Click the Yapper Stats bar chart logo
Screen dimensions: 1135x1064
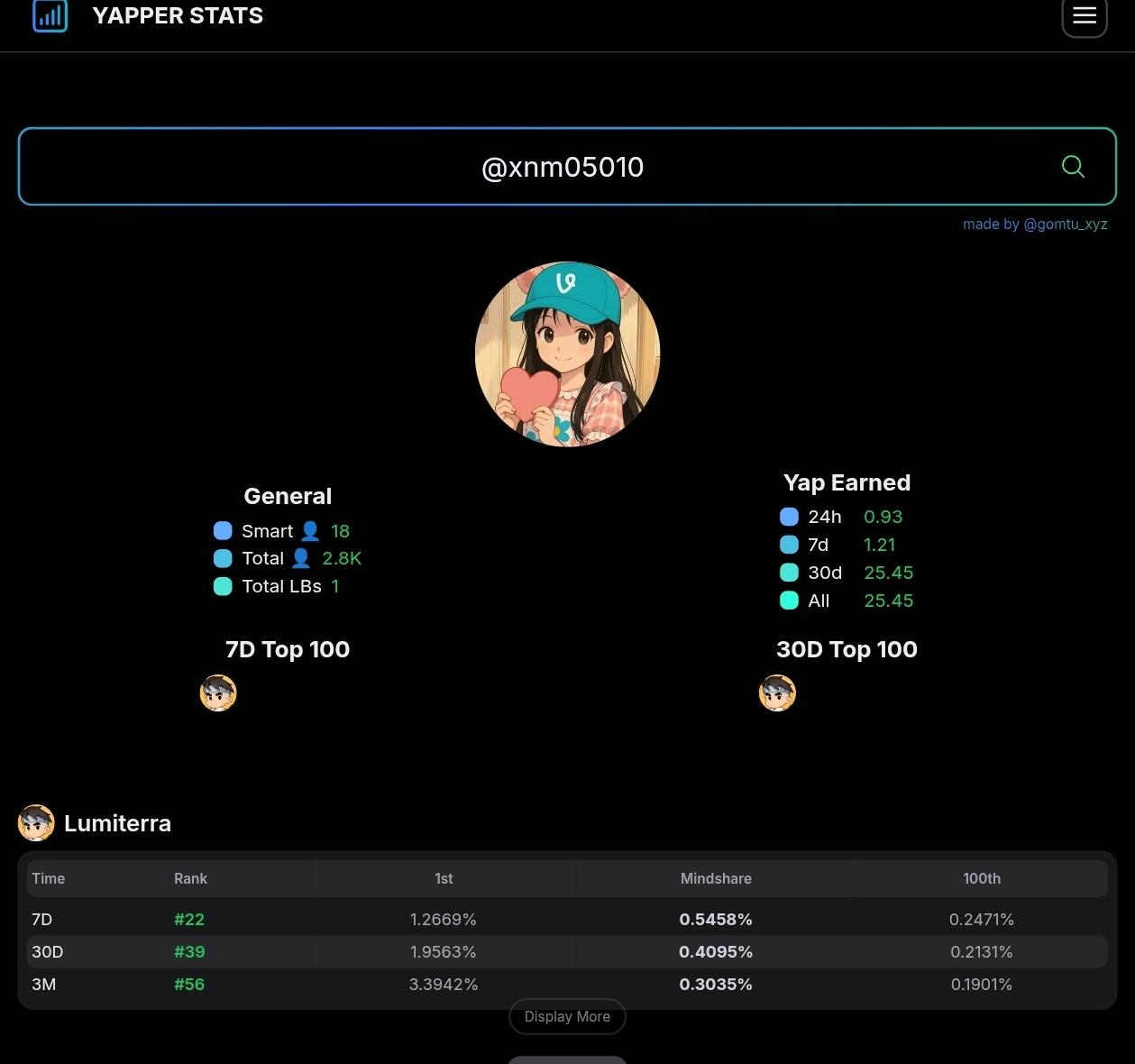(x=50, y=15)
